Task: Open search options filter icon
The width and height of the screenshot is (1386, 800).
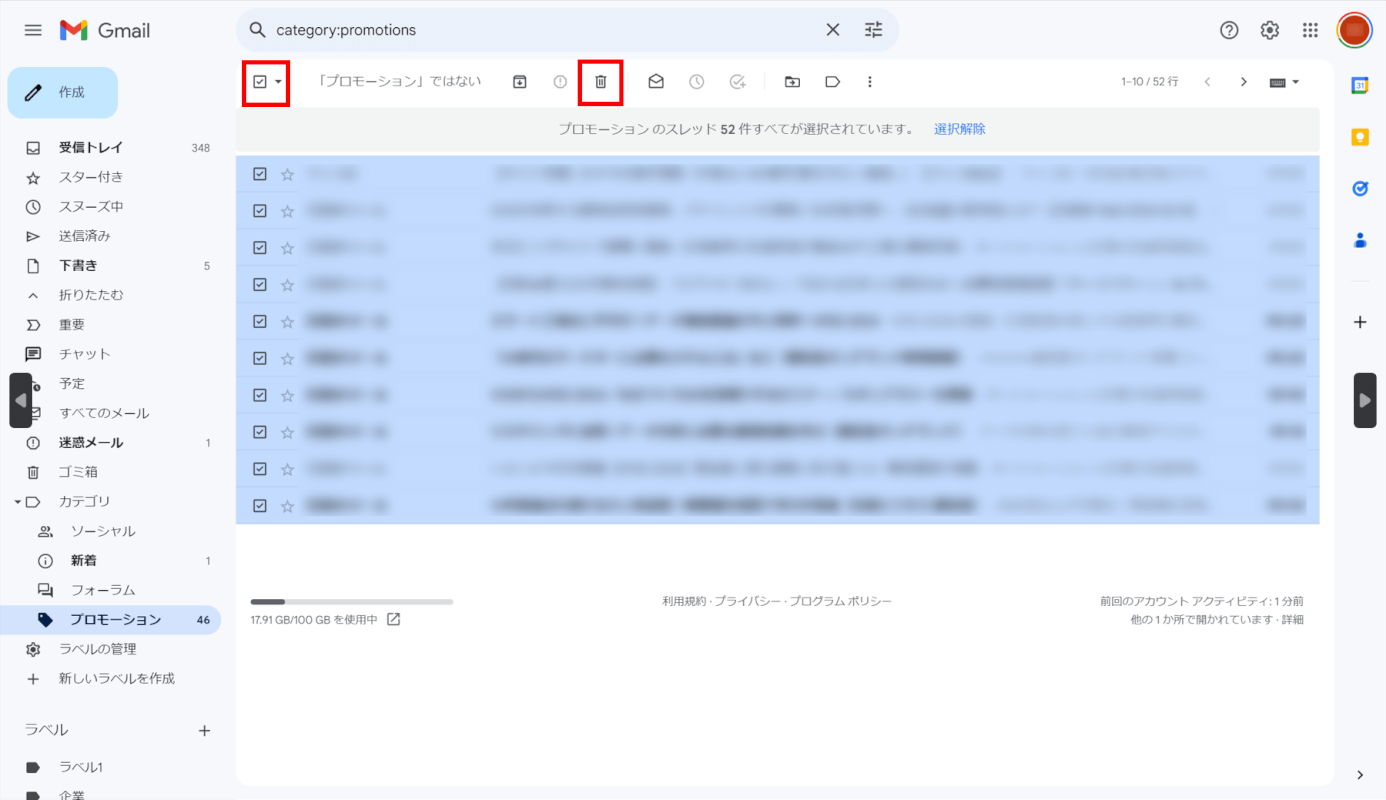Action: [x=874, y=30]
